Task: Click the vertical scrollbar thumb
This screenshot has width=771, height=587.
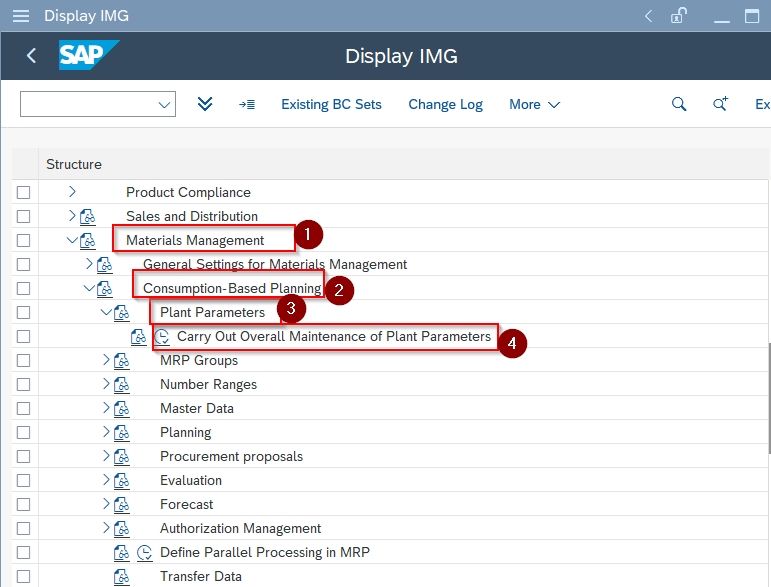Action: click(x=769, y=398)
